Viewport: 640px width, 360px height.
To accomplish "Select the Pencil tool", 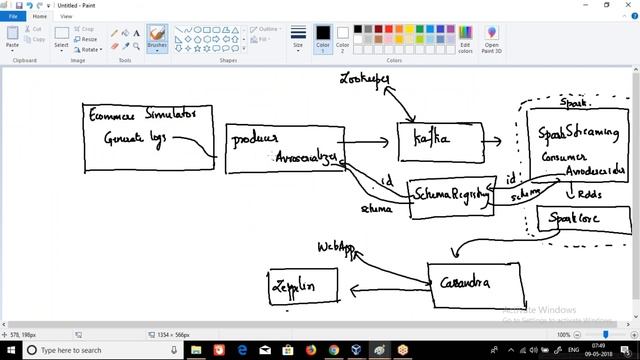I will (115, 33).
